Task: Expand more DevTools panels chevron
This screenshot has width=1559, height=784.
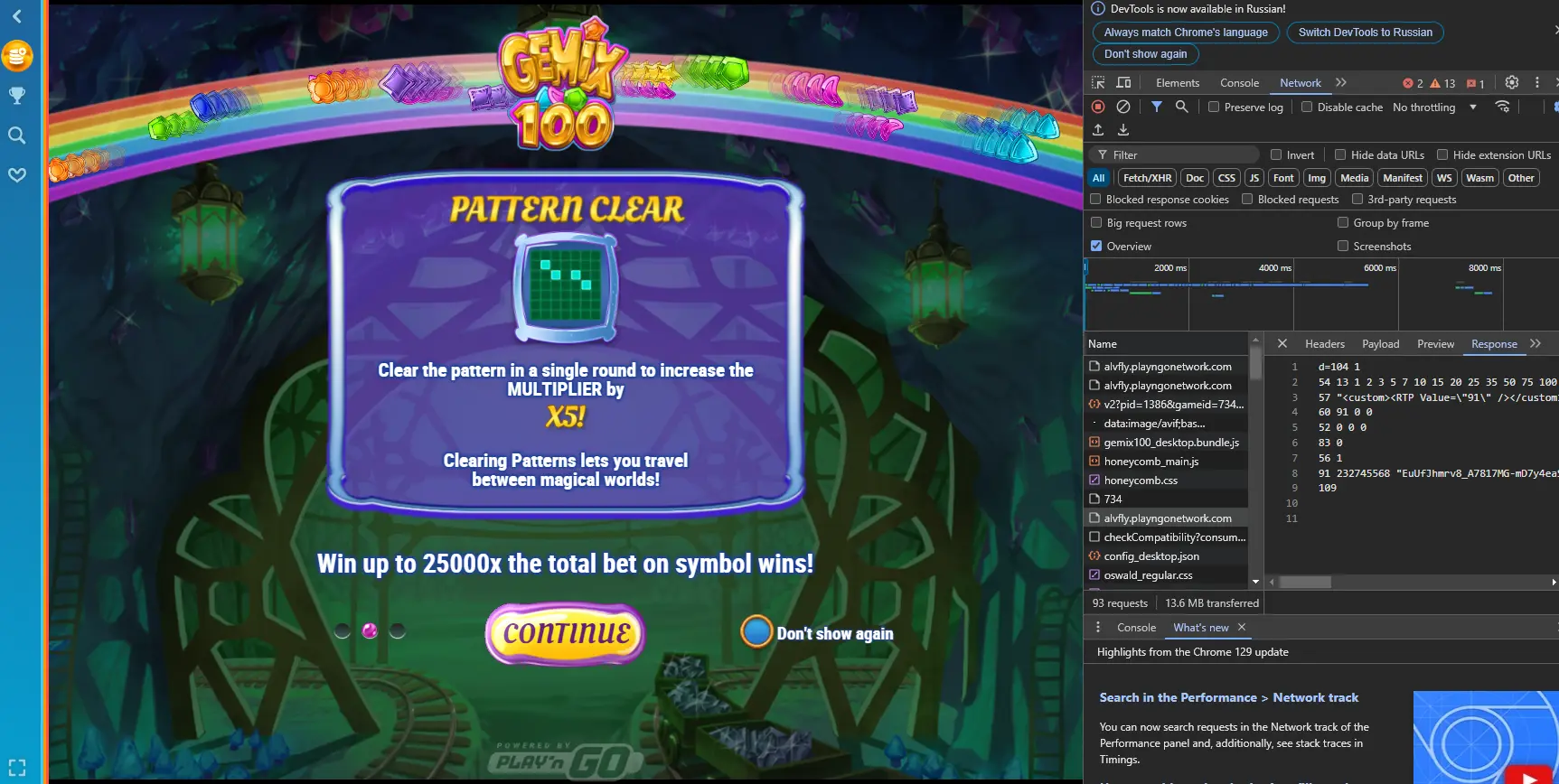Action: point(1341,82)
